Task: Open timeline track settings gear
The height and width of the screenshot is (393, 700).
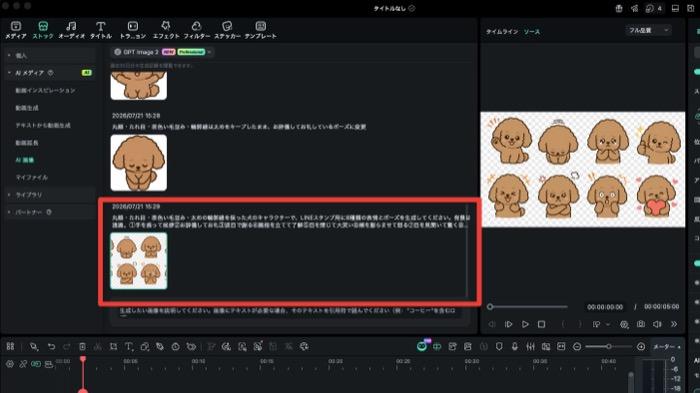Action: tap(9, 364)
